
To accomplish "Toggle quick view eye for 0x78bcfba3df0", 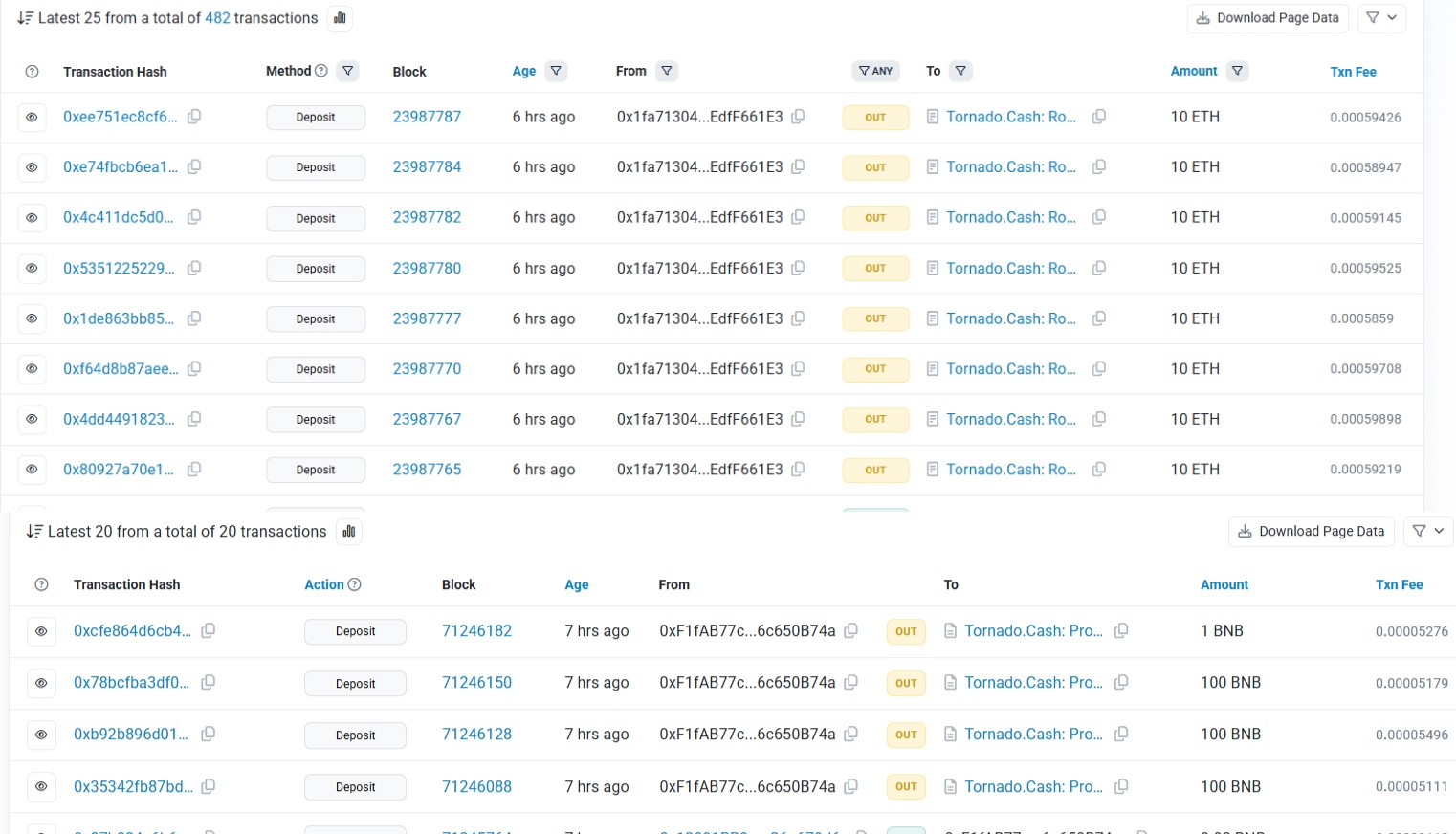I will coord(41,683).
